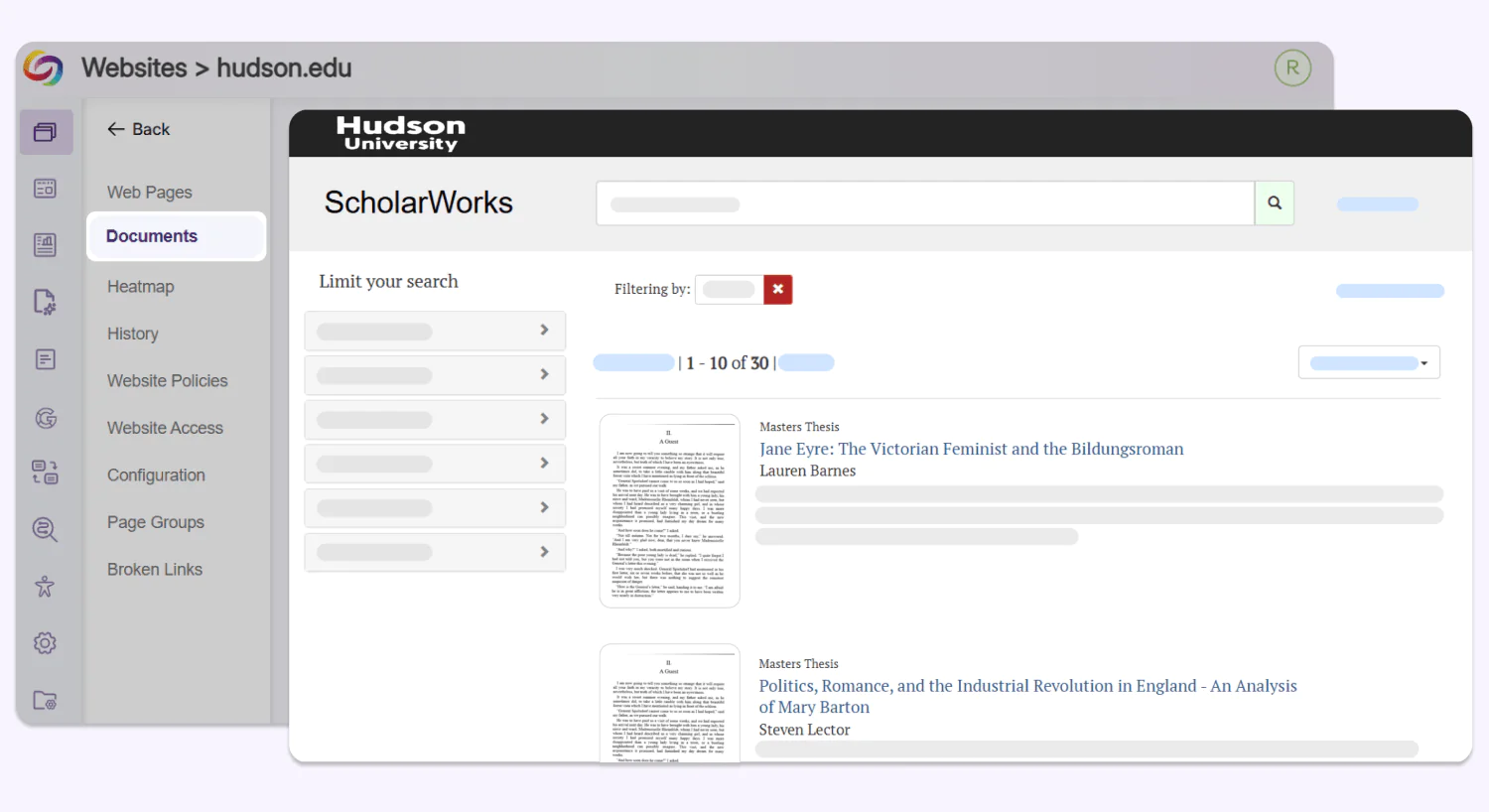This screenshot has height=812, width=1489.
Task: Open the swap boxes workflow sidebar icon
Action: [x=46, y=473]
